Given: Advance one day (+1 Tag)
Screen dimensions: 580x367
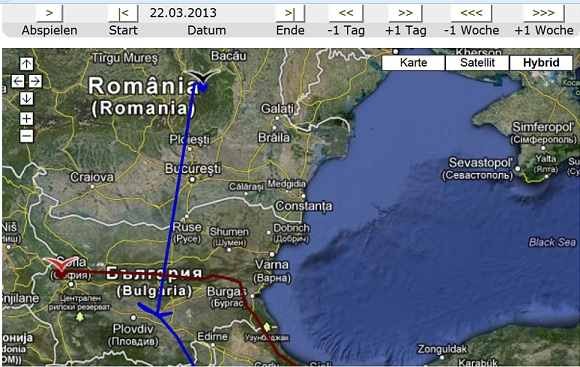Looking at the screenshot, I should pyautogui.click(x=405, y=13).
